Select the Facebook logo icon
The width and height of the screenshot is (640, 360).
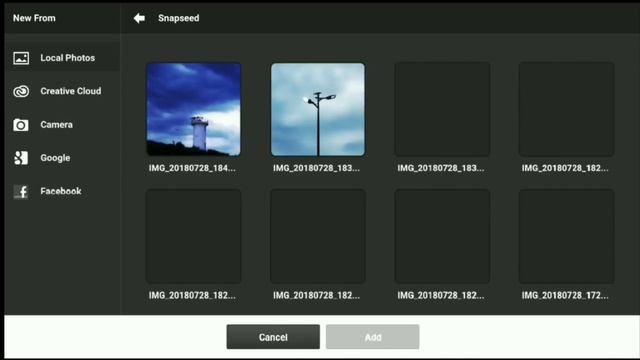click(21, 191)
